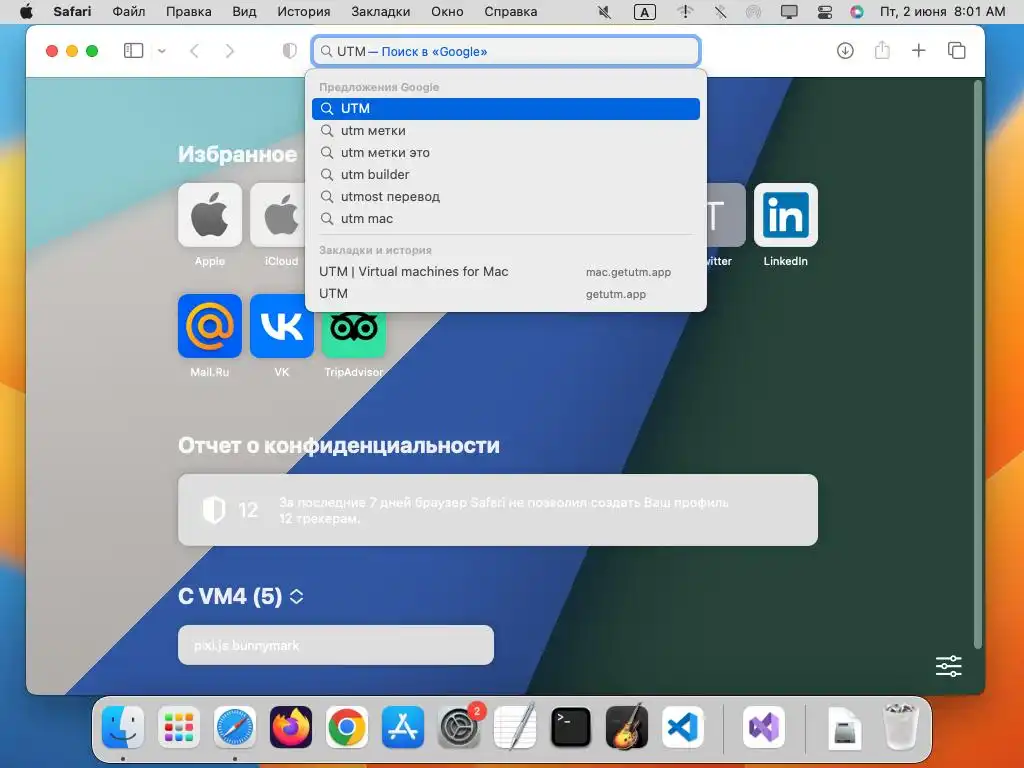Open Firefox from the Dock
Screen dimensions: 1024x768
click(x=291, y=727)
